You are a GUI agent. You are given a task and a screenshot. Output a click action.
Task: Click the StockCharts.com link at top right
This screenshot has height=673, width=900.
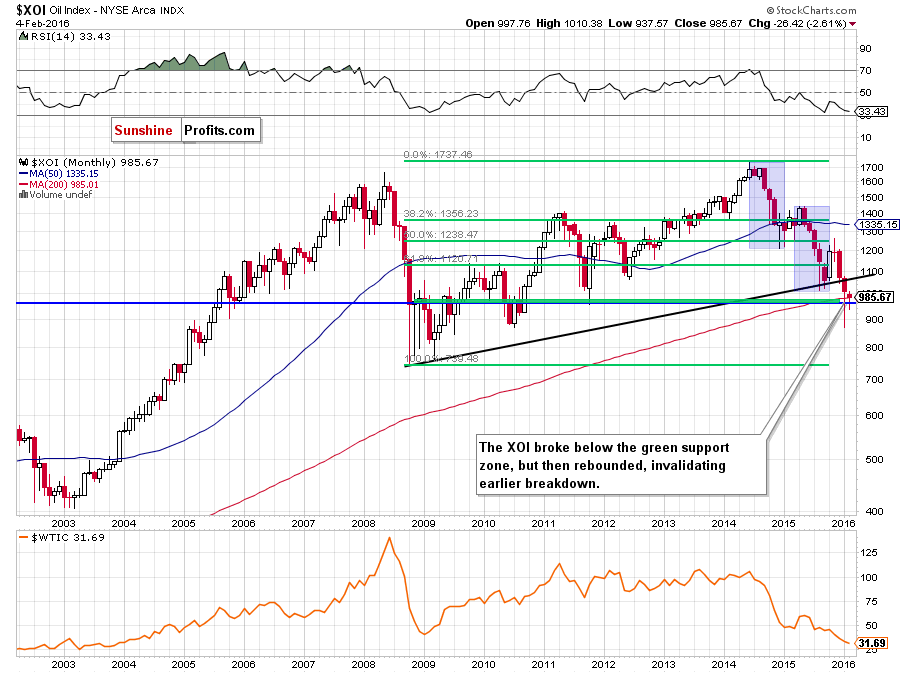(x=811, y=10)
